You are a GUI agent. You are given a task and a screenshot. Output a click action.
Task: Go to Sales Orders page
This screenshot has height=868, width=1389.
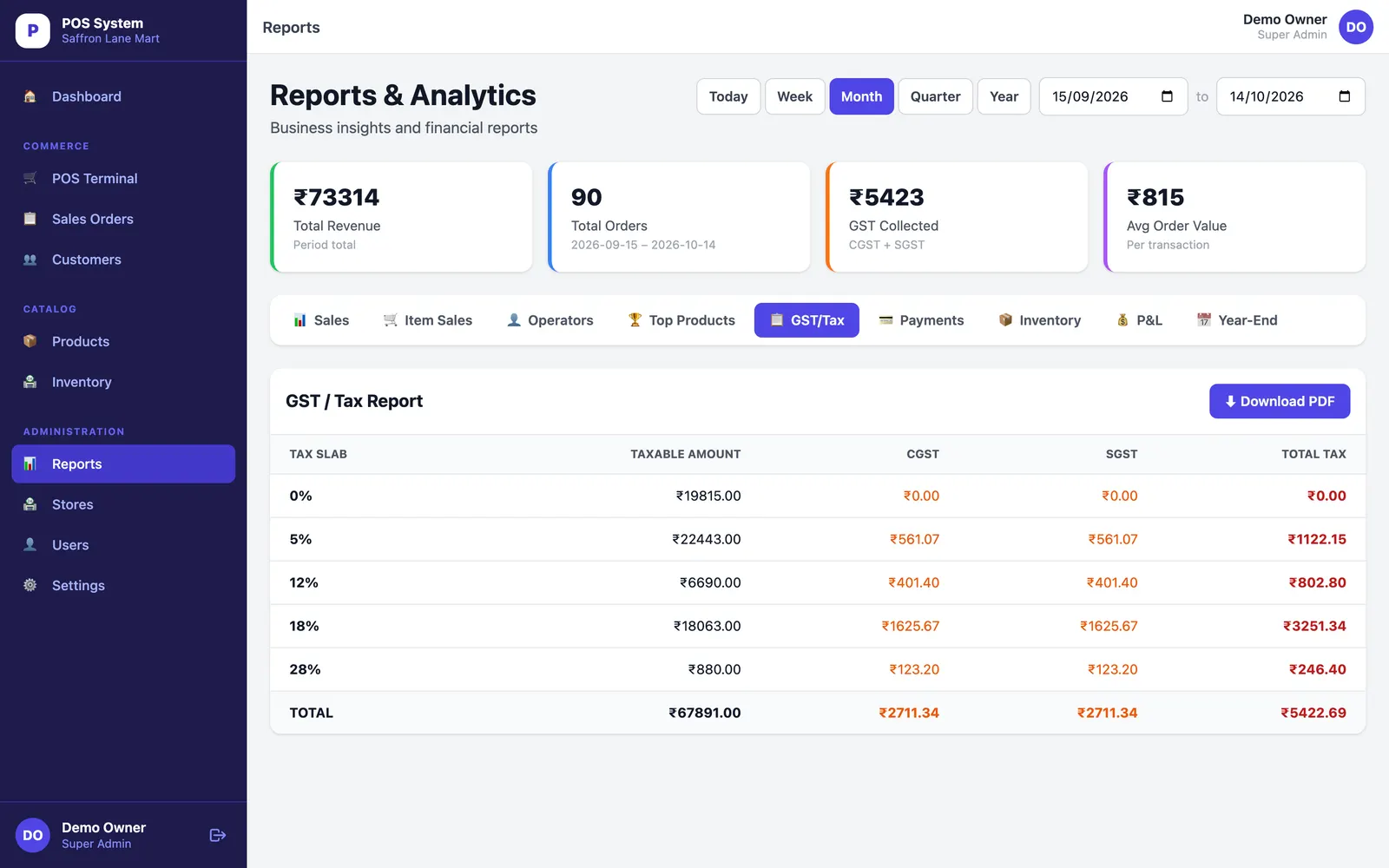[123, 219]
